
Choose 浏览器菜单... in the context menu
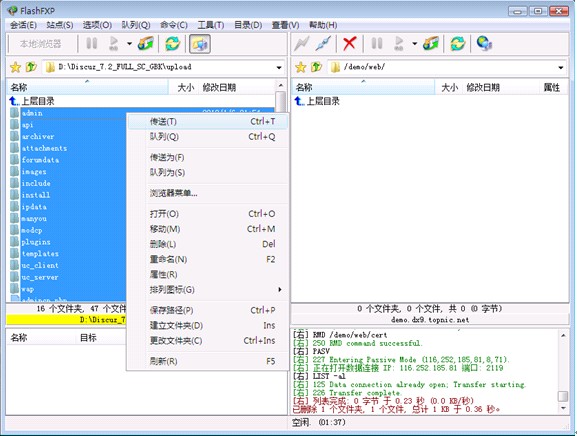pos(208,193)
